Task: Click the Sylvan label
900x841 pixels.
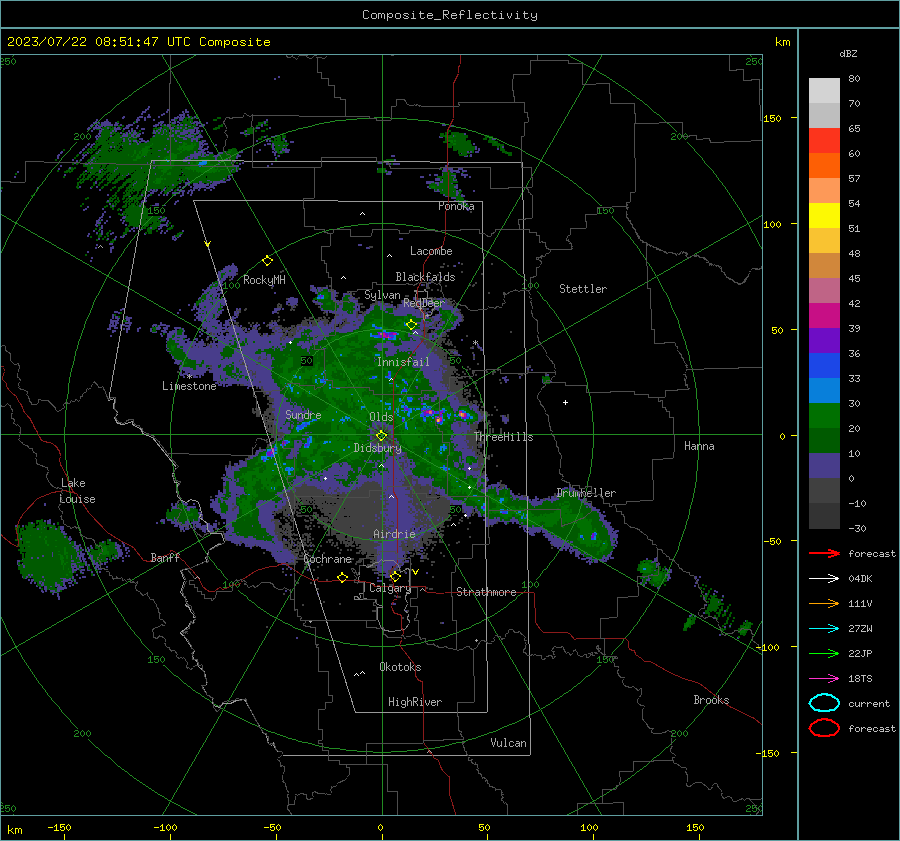Action: click(382, 295)
